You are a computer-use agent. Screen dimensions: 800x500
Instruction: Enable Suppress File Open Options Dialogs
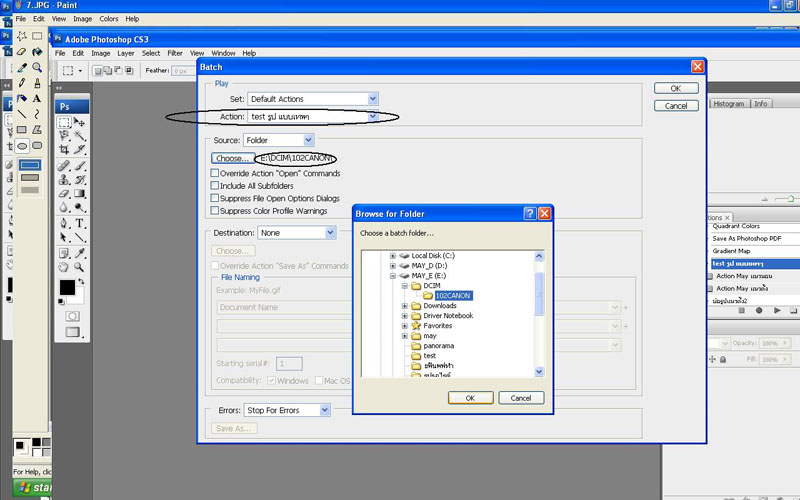pos(215,198)
